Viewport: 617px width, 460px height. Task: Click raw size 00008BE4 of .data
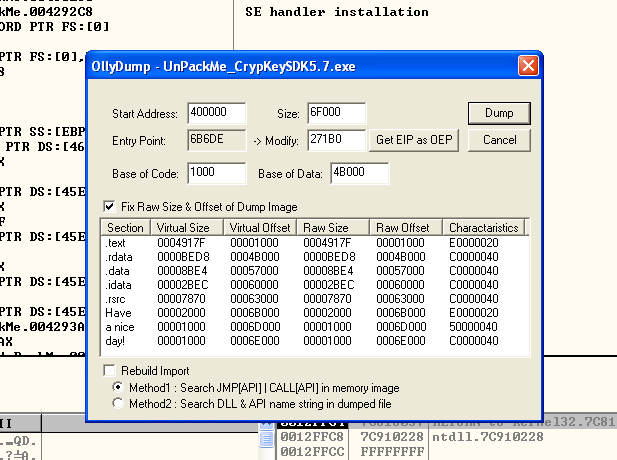point(328,271)
